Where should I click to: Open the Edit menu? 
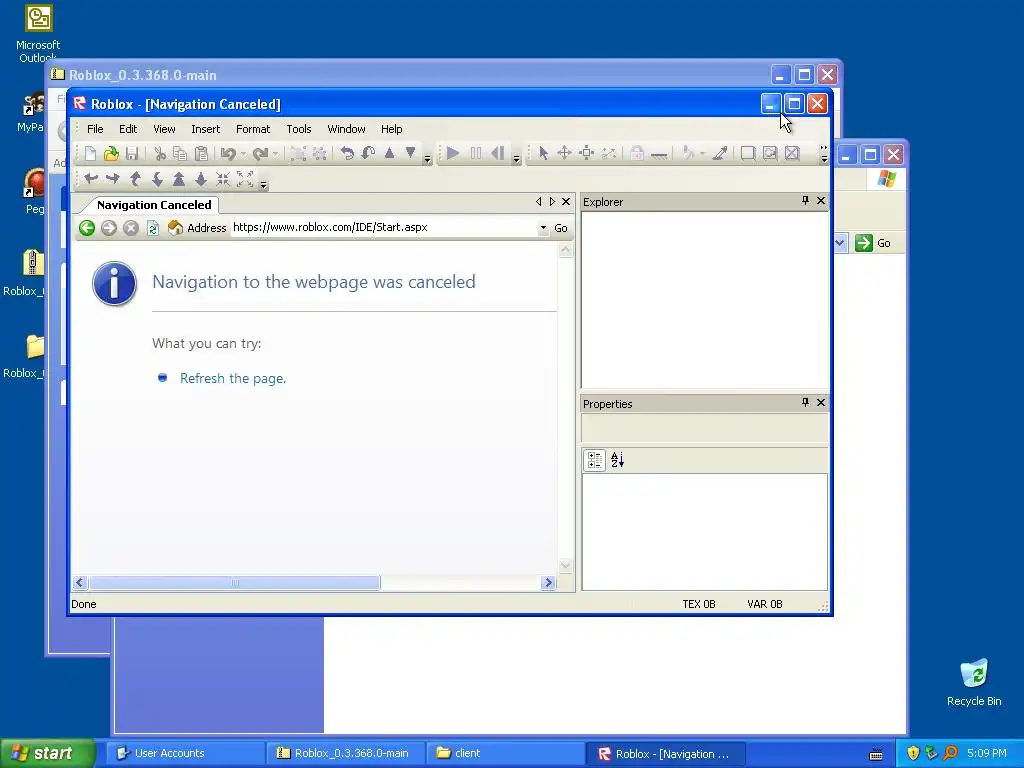point(128,129)
